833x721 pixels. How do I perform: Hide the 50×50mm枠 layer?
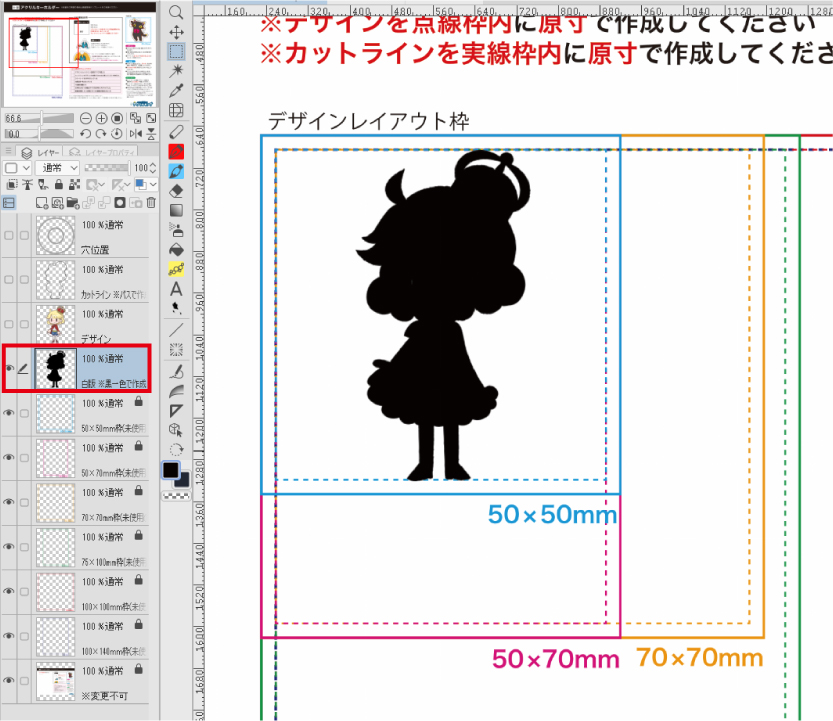(9, 413)
